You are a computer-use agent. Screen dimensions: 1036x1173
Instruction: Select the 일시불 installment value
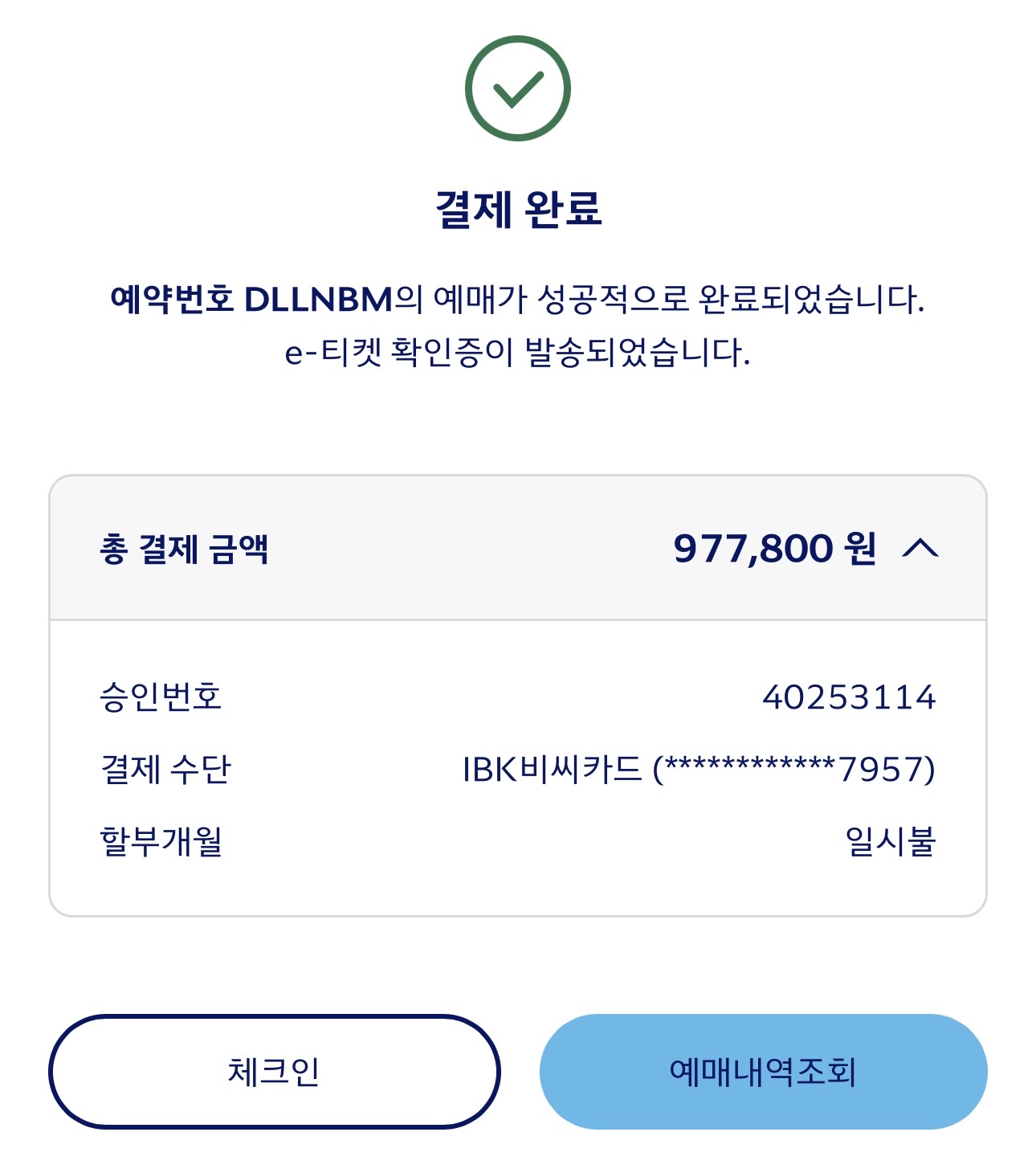[x=890, y=841]
